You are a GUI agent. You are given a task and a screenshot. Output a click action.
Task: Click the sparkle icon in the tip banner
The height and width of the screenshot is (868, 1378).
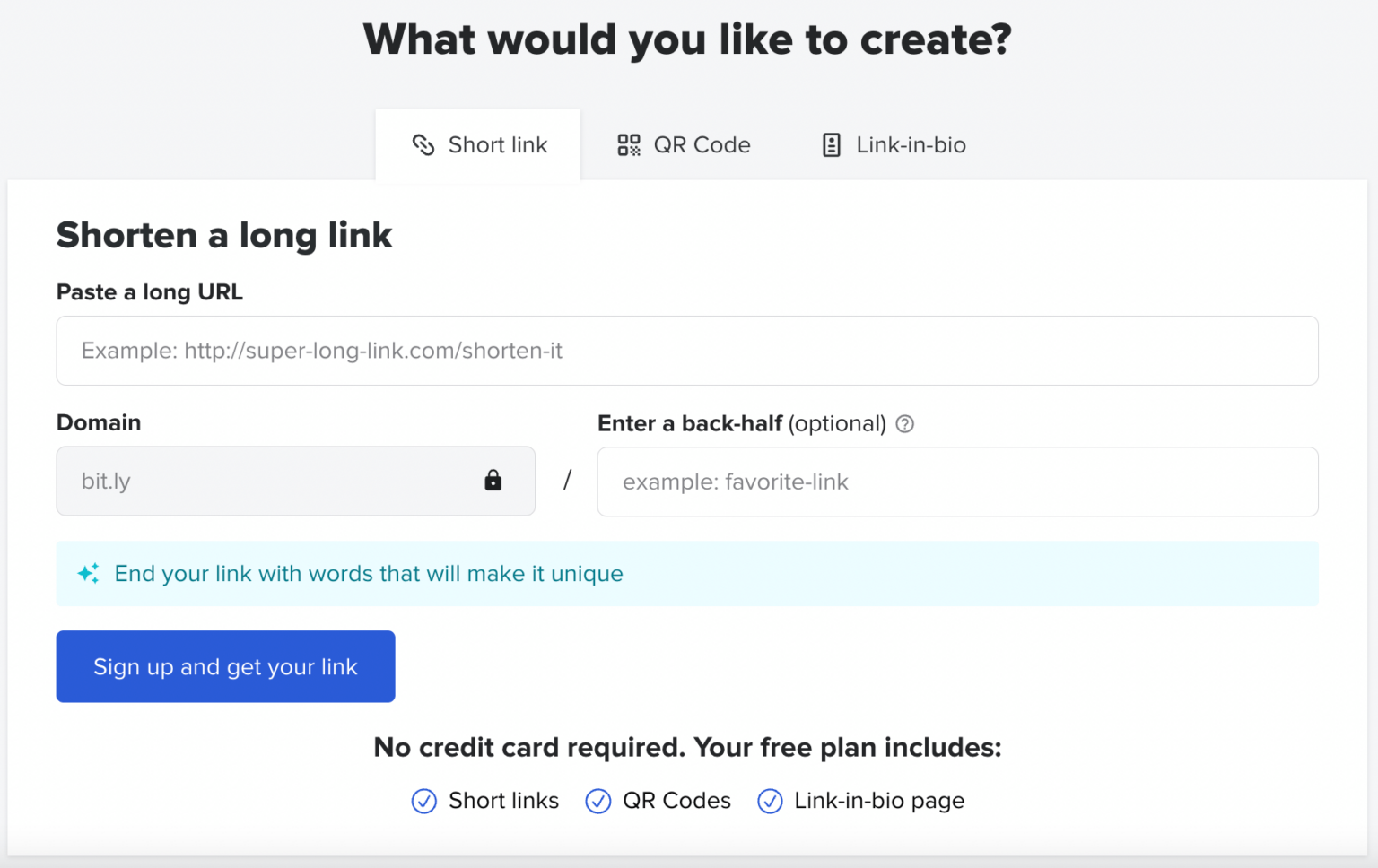tap(87, 573)
